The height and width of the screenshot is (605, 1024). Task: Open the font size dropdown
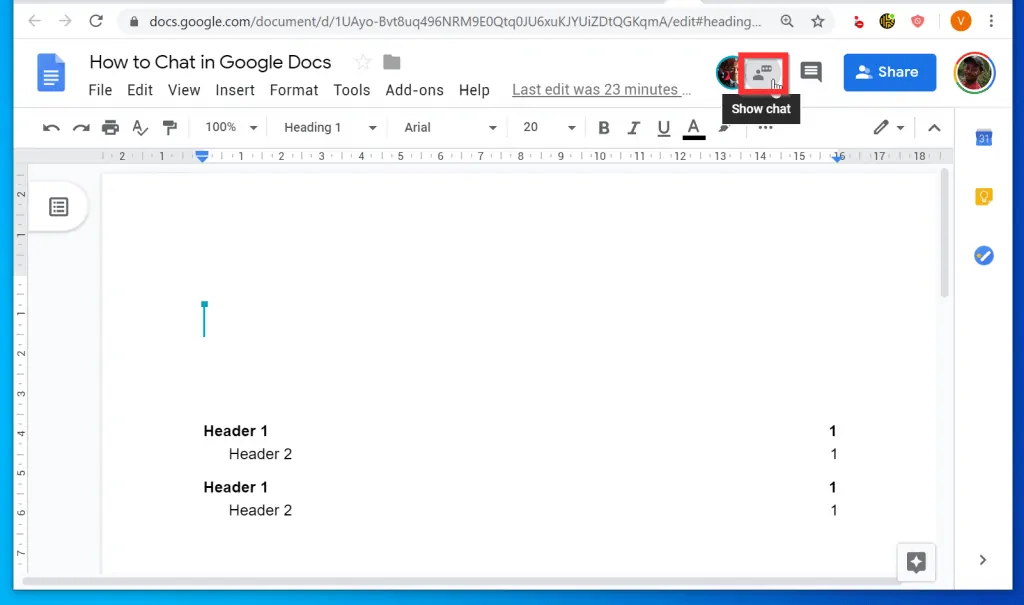pos(545,127)
